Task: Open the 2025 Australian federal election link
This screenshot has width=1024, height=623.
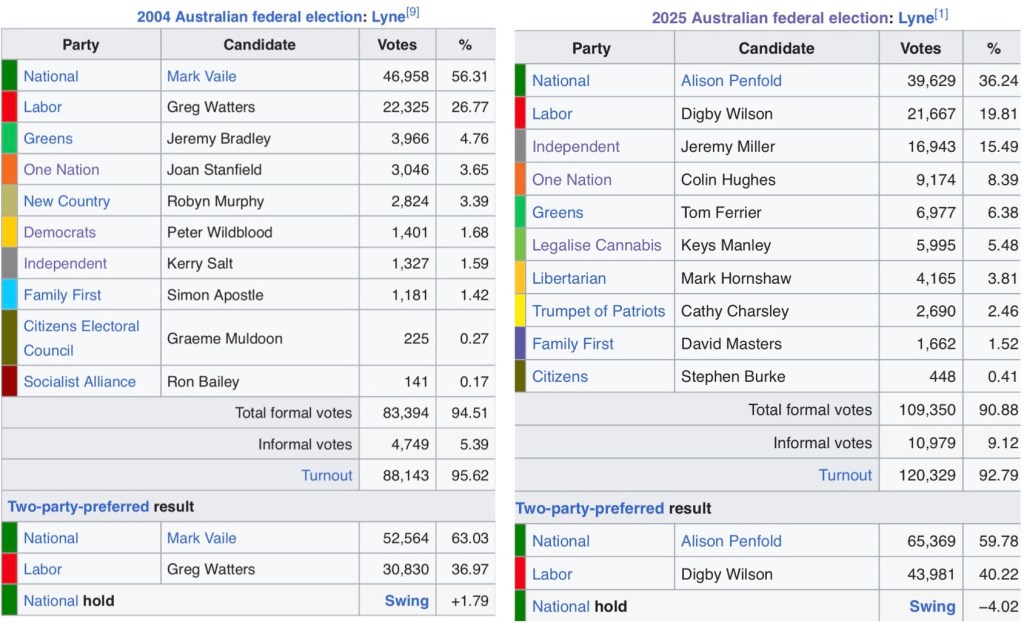Action: 768,18
